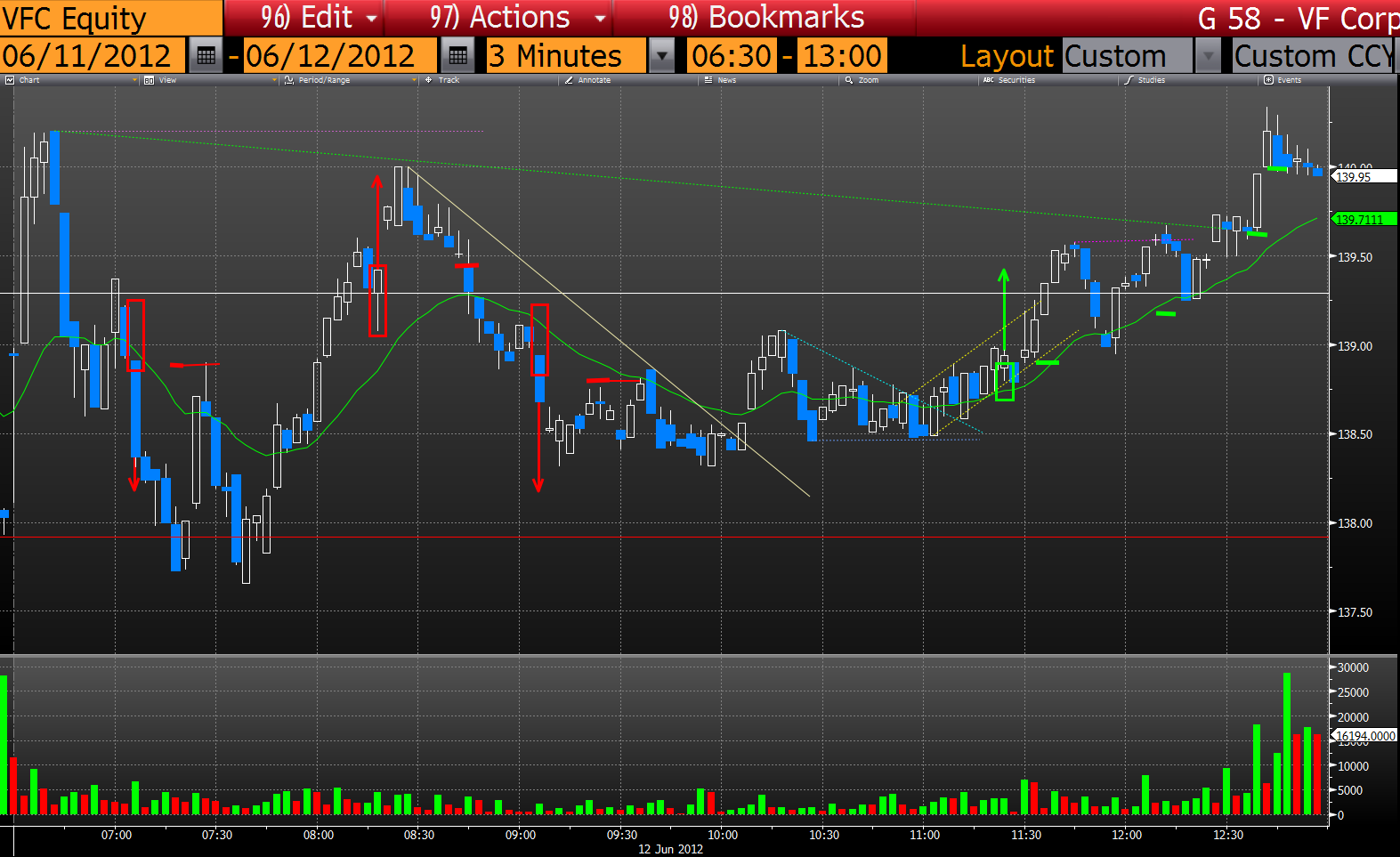The image size is (1400, 857).
Task: Click the Chart toolbar icon
Action: click(x=10, y=80)
